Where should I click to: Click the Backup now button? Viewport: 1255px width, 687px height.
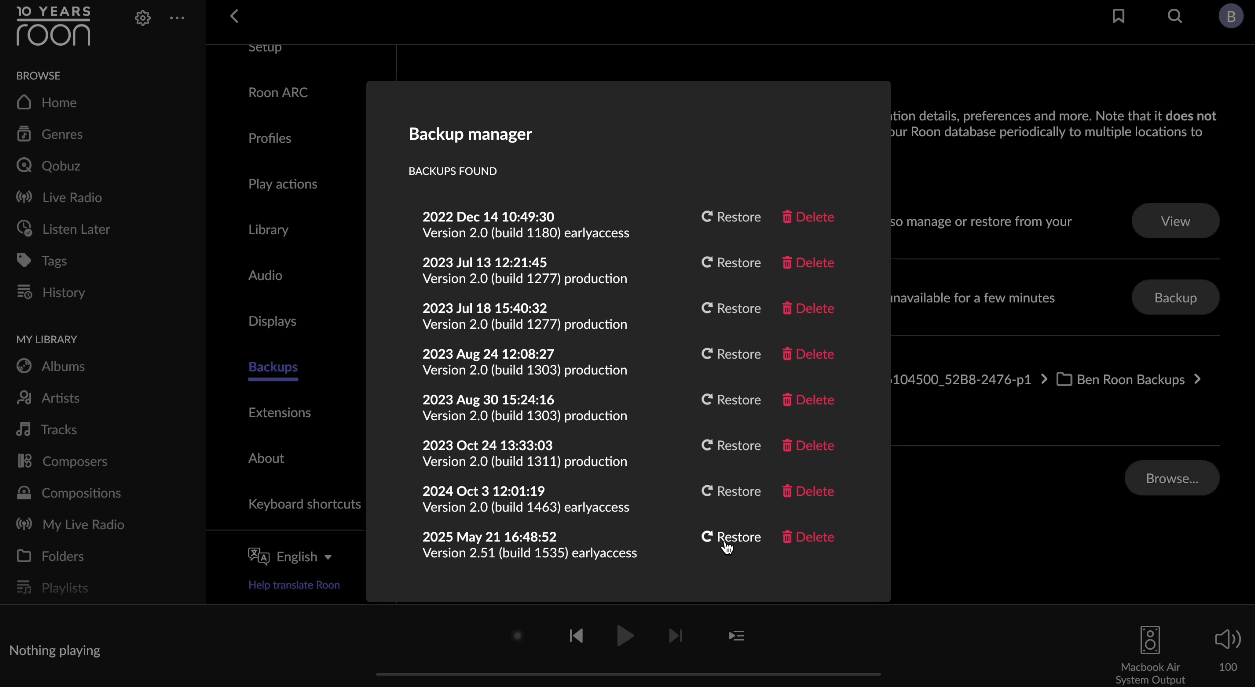[1175, 297]
